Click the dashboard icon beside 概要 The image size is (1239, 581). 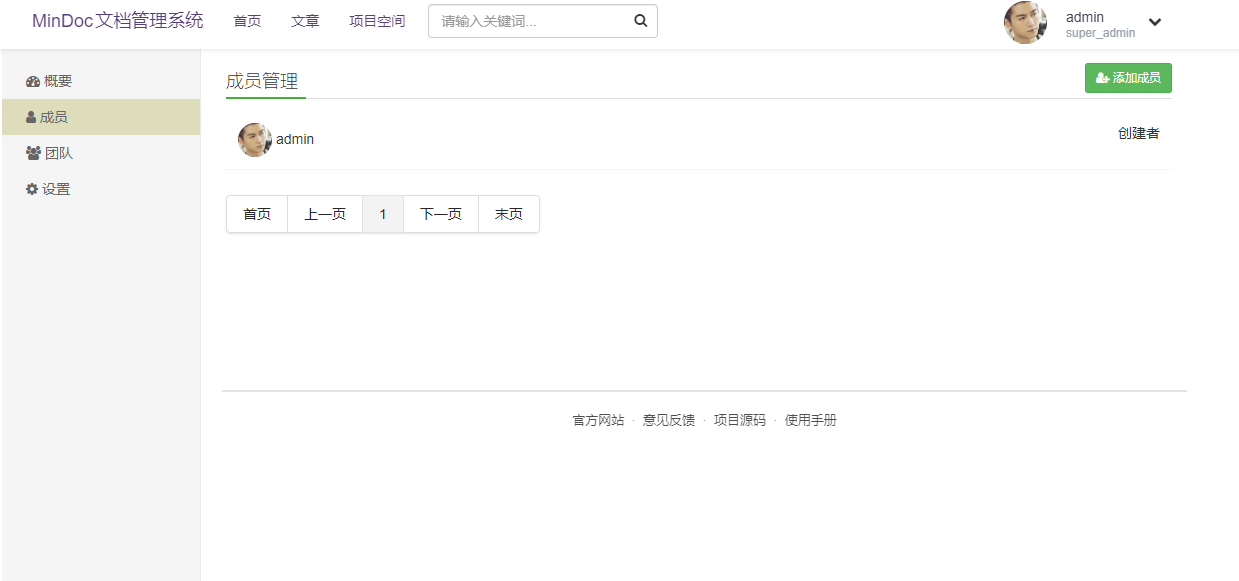coord(33,82)
